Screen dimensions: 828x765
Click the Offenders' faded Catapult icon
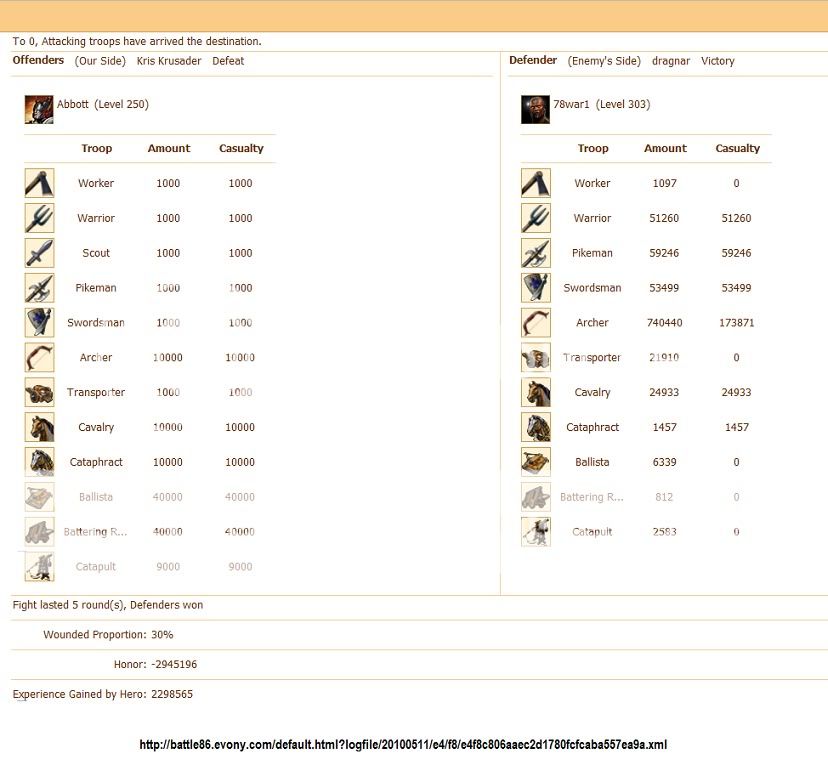(39, 567)
